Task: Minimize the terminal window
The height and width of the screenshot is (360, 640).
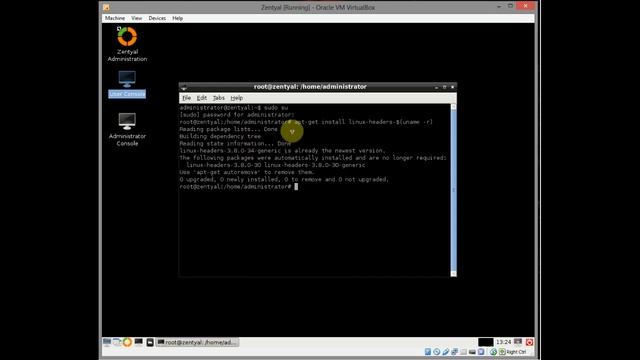Action: pos(436,87)
